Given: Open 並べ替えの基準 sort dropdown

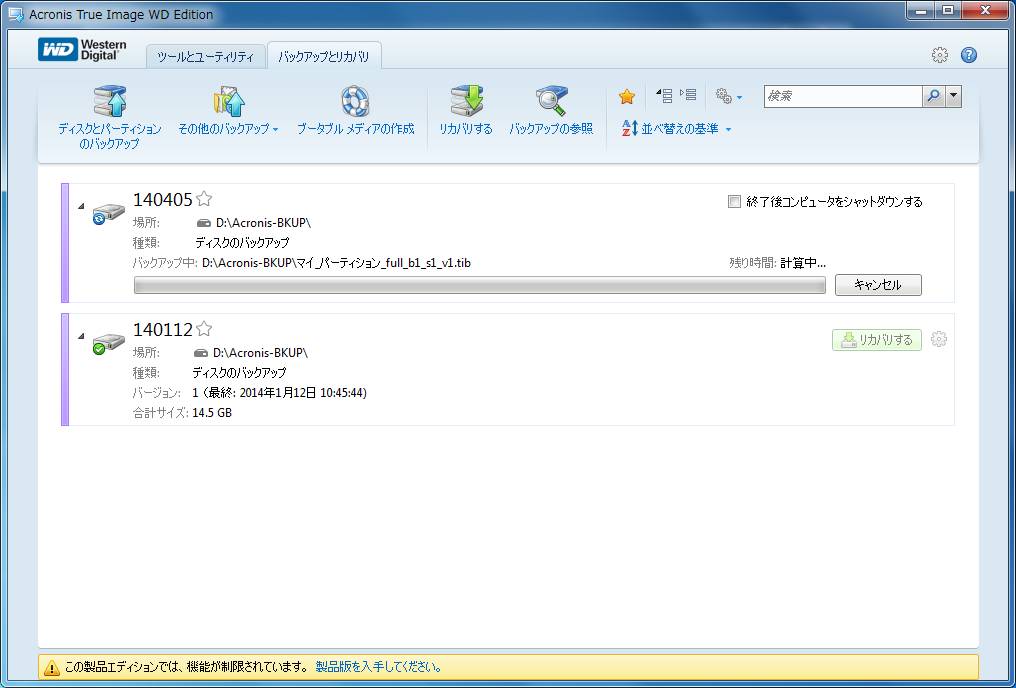Looking at the screenshot, I should pos(676,129).
